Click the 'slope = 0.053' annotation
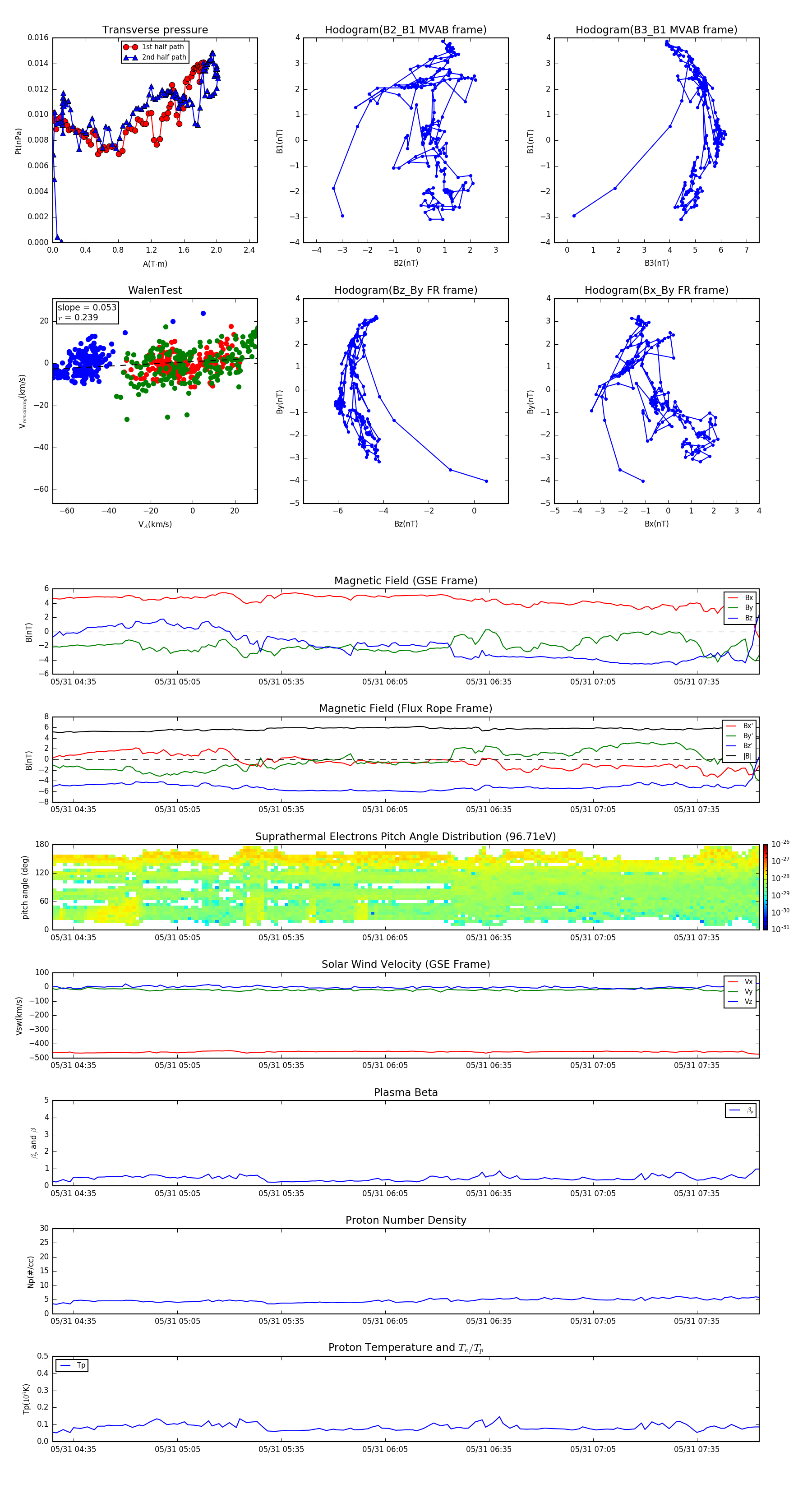 click(x=87, y=308)
